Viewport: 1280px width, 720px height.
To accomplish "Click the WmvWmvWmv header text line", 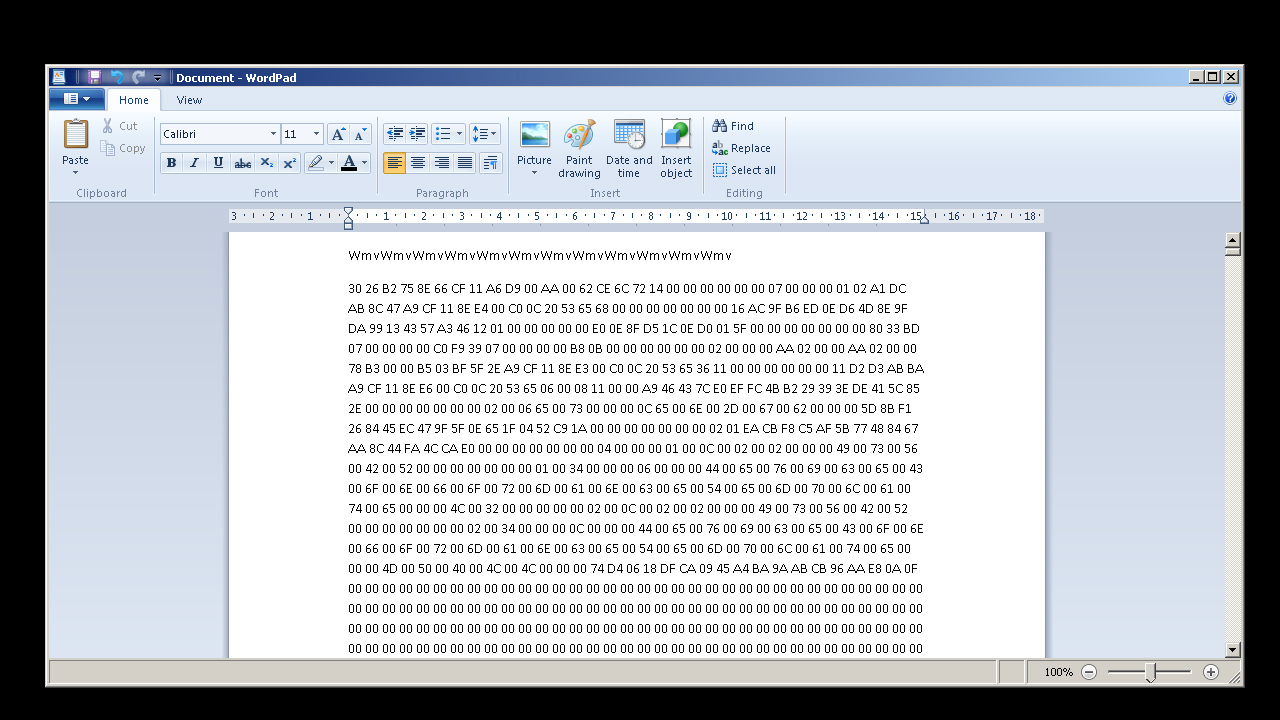I will coord(540,256).
